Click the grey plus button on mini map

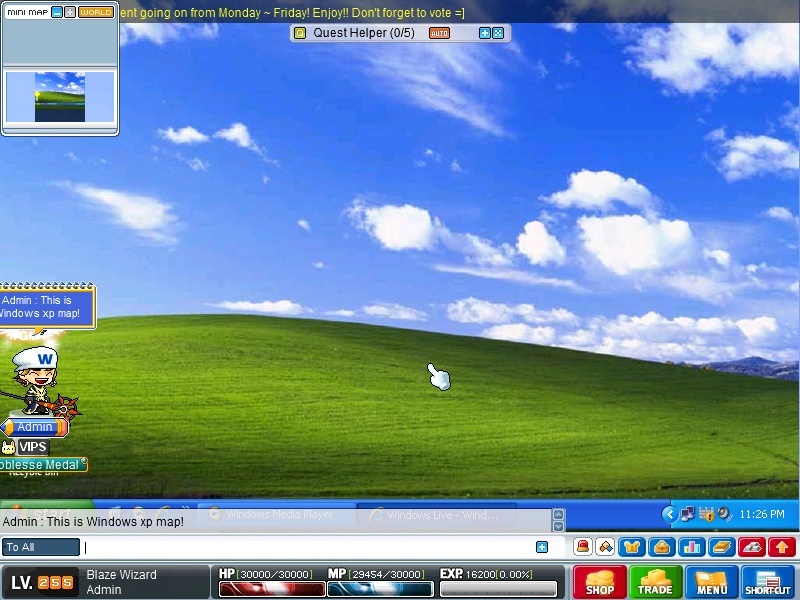[70, 12]
